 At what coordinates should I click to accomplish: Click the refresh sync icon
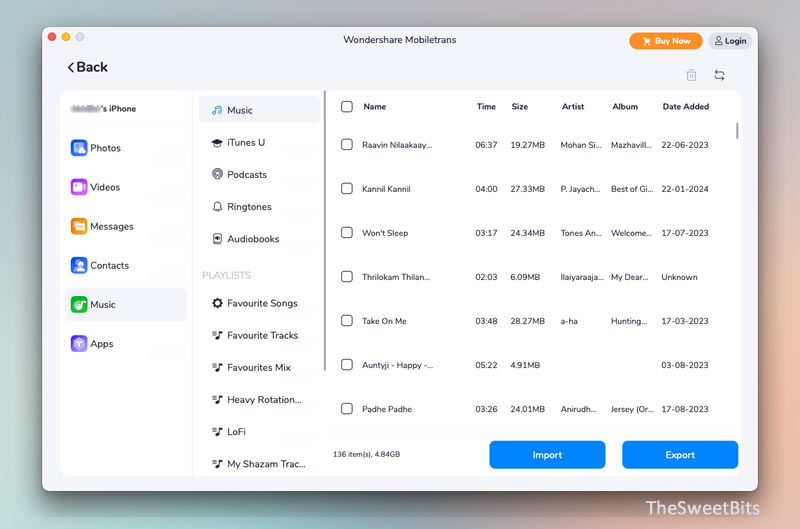tap(719, 75)
